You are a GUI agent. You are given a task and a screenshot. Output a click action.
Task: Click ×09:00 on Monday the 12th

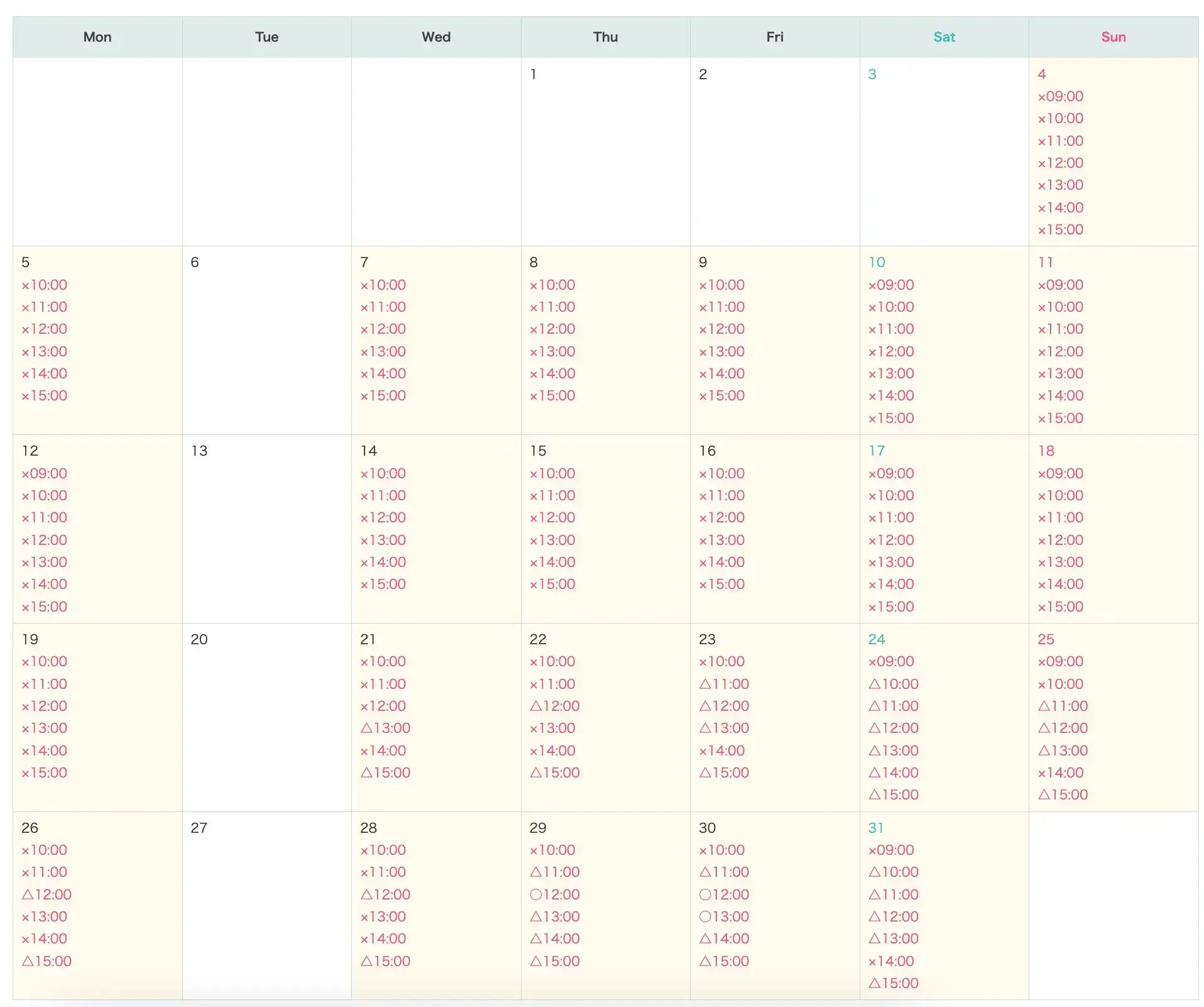(45, 473)
